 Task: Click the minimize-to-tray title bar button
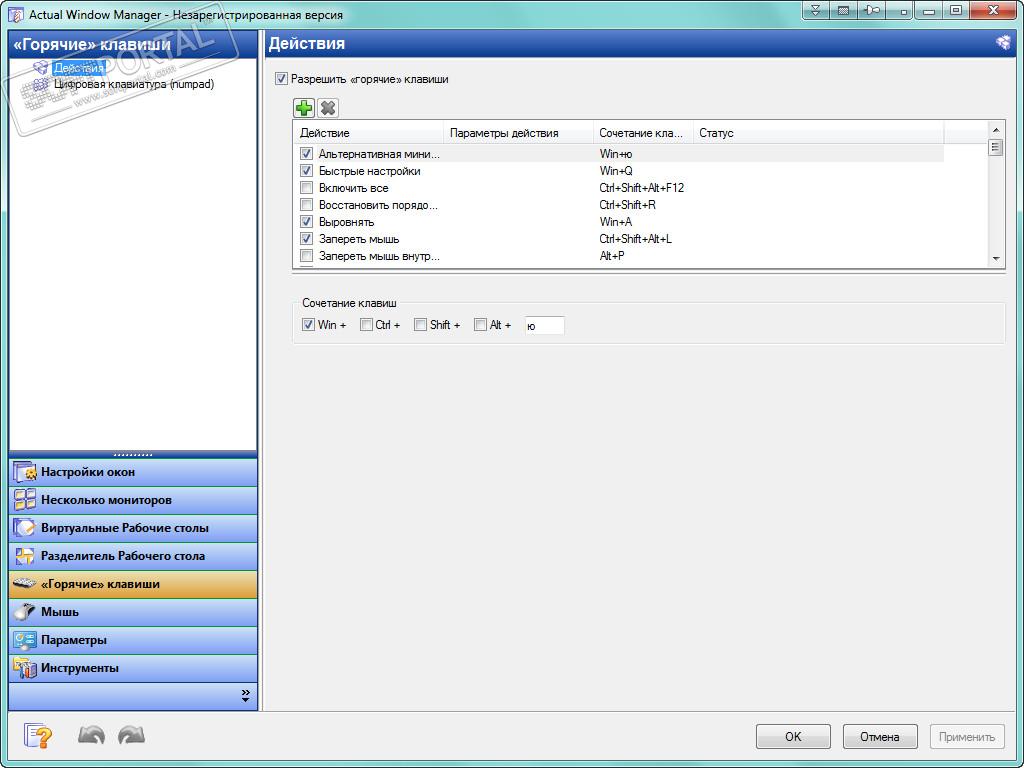point(900,10)
